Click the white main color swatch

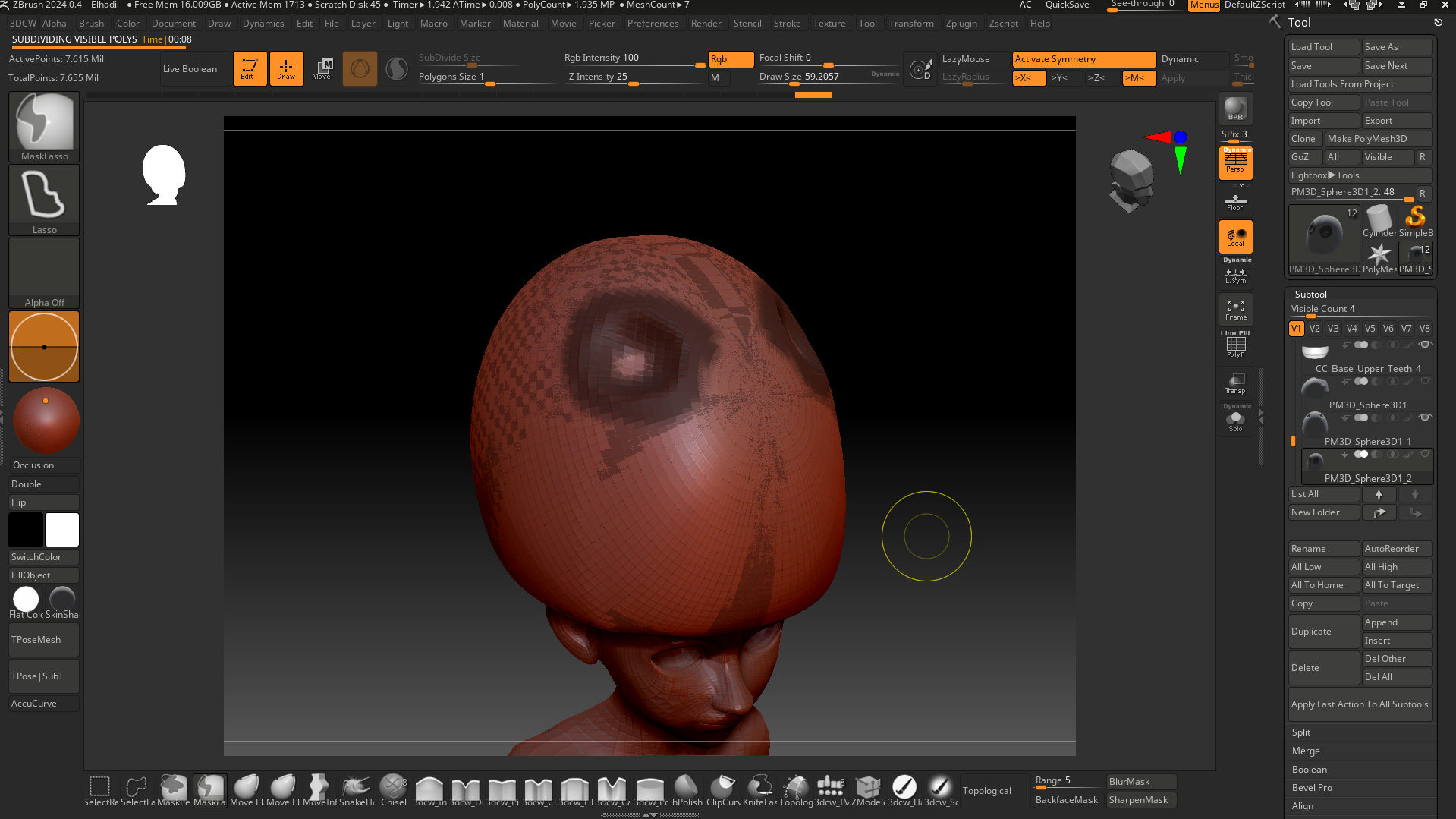pos(62,530)
